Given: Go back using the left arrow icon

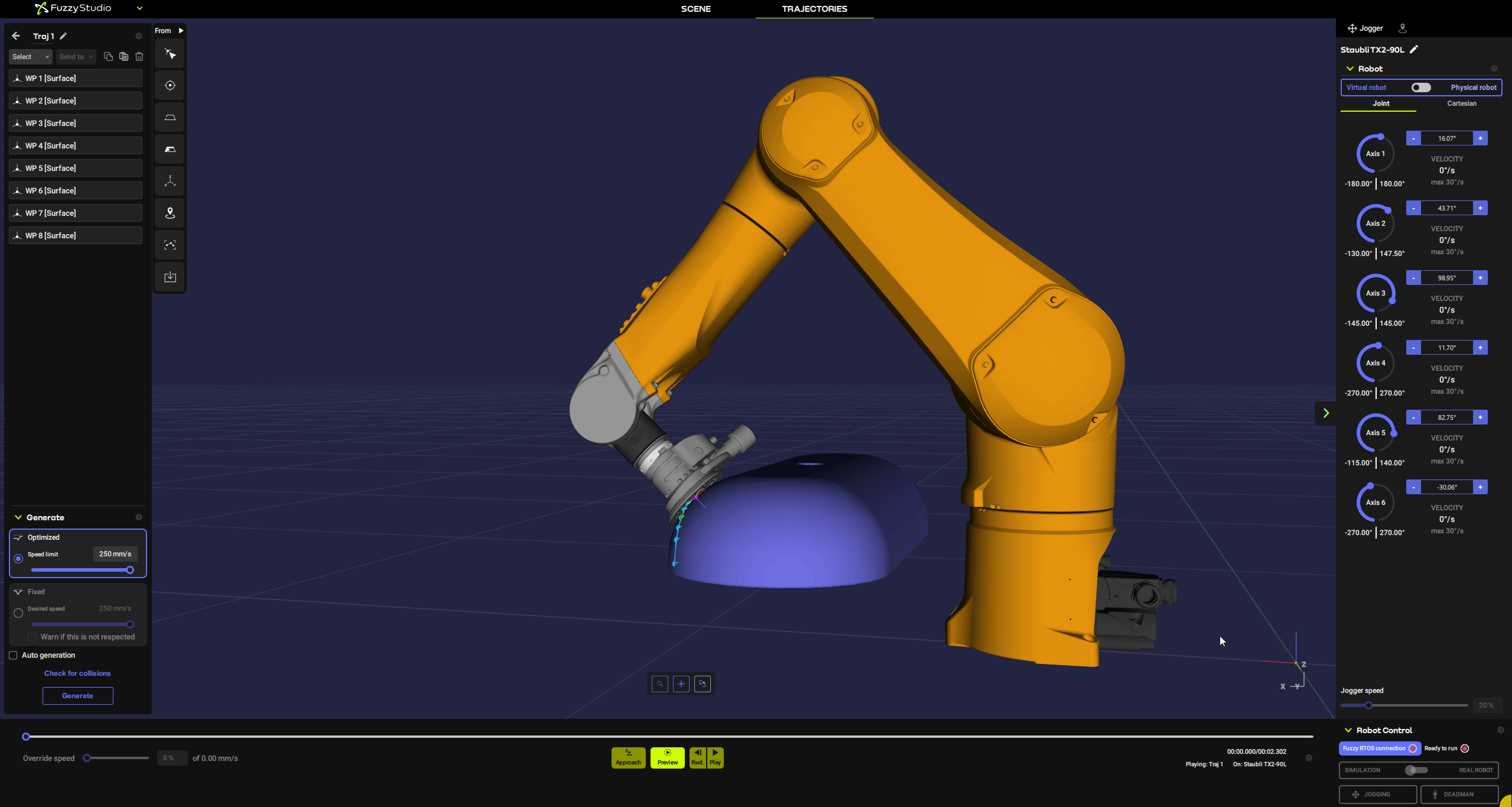Looking at the screenshot, I should coord(16,36).
